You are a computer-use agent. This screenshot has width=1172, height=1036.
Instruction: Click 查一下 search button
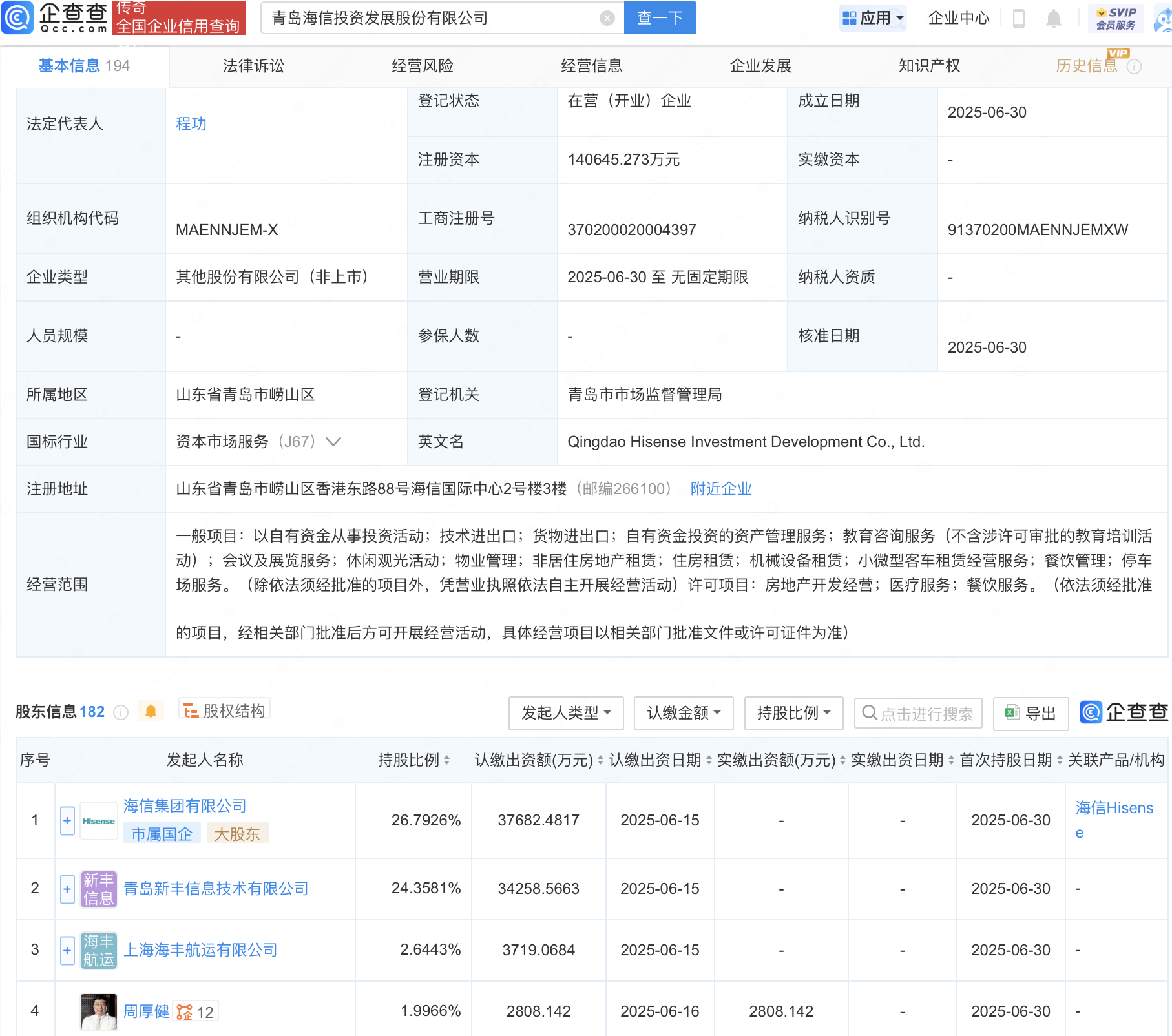click(660, 17)
